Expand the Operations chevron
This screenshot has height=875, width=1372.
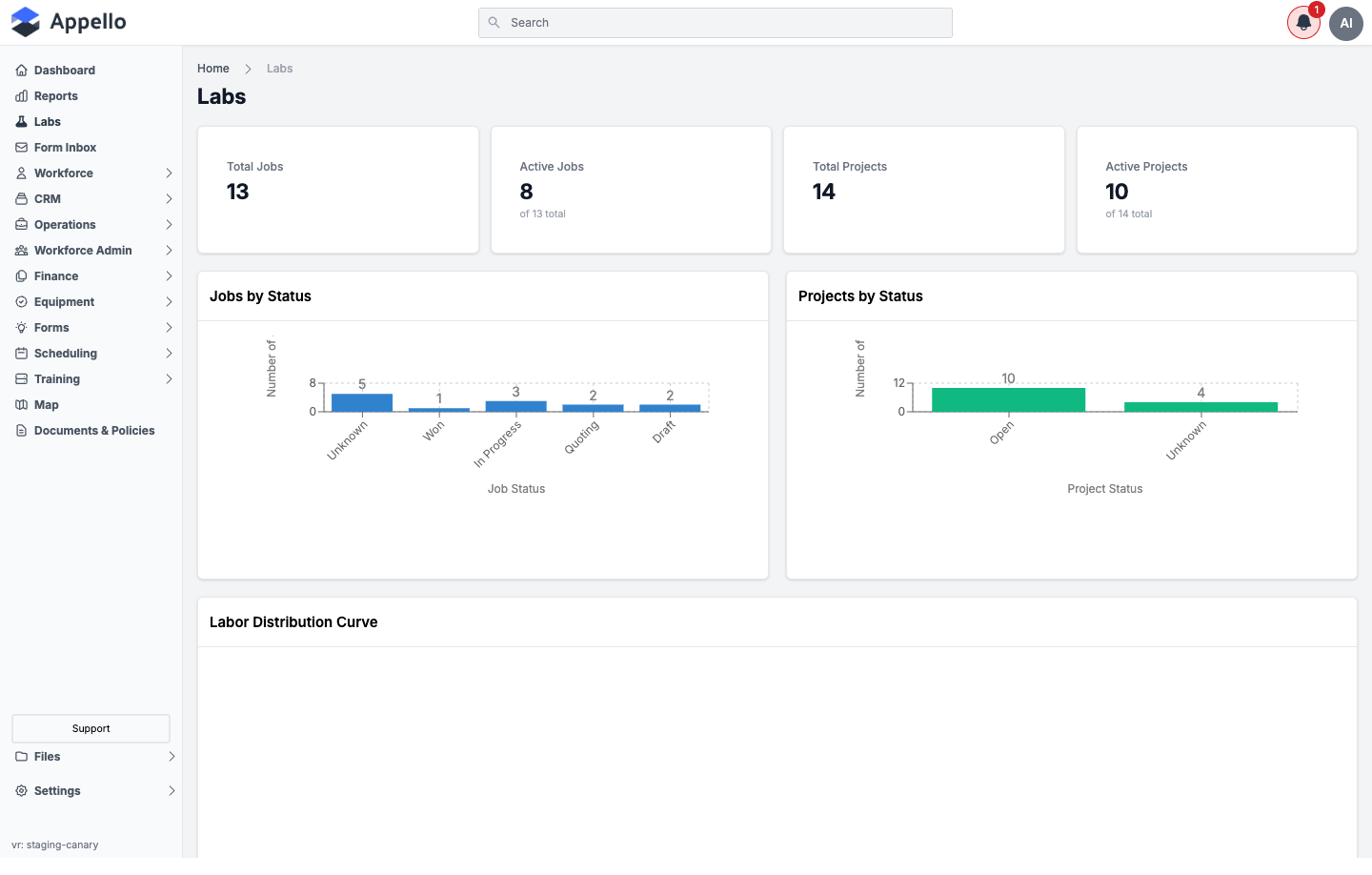169,225
